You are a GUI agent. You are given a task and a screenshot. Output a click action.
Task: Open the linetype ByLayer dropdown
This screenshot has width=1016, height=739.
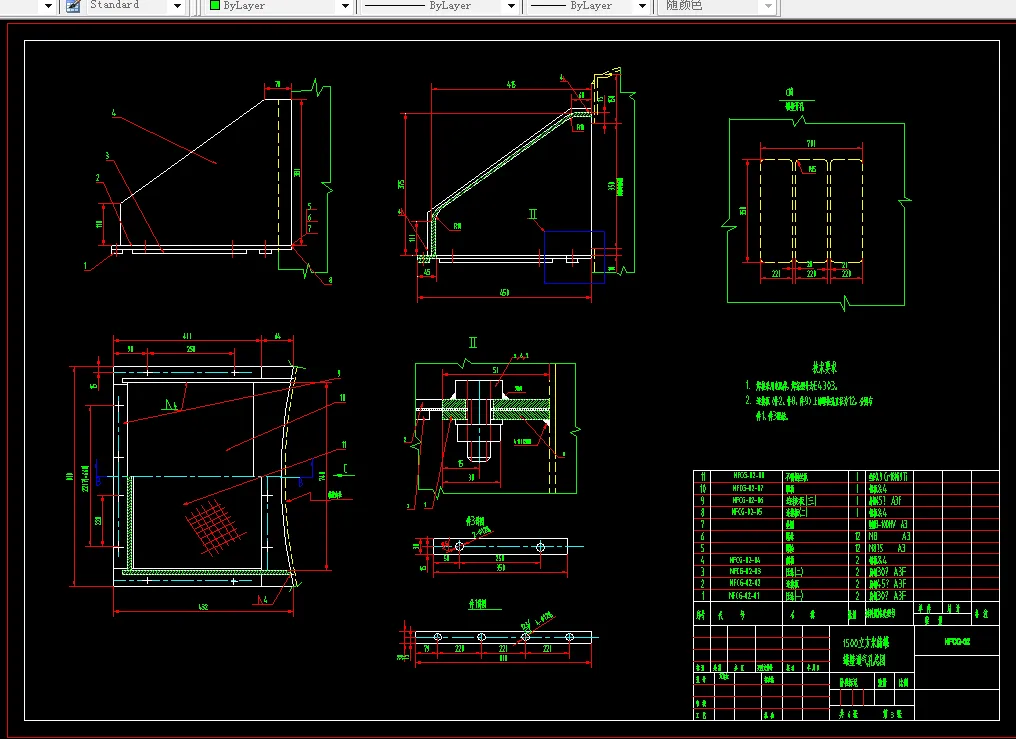click(x=511, y=6)
